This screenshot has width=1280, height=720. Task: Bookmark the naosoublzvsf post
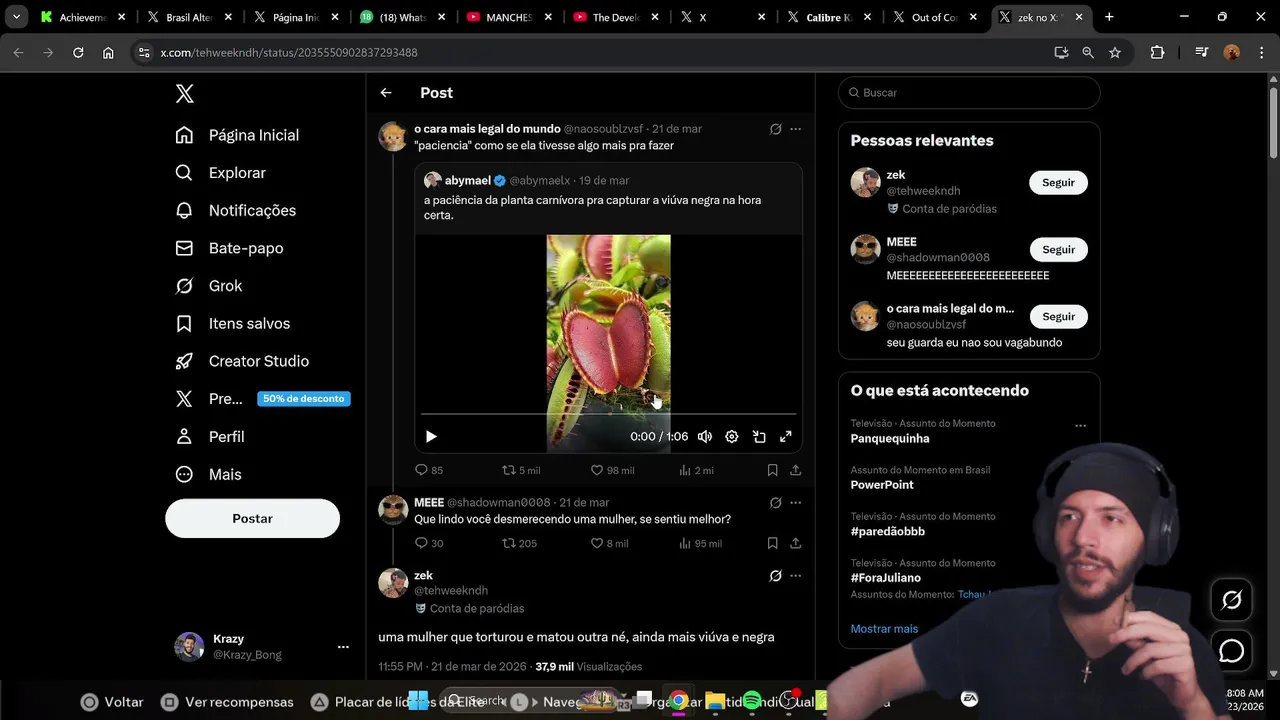pos(772,470)
